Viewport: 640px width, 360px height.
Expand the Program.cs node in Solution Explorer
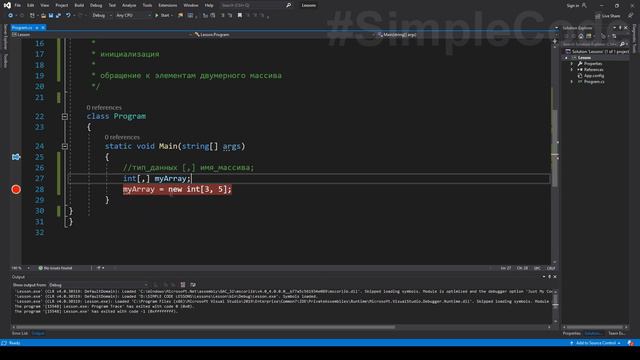(x=571, y=82)
